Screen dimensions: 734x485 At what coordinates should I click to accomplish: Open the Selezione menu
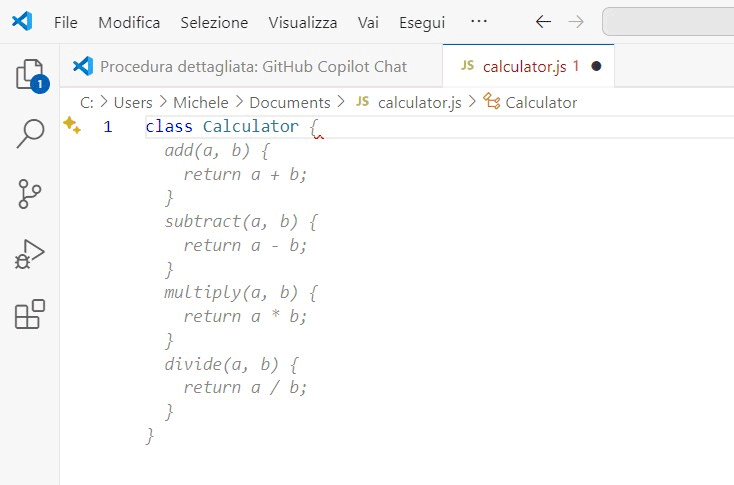[214, 22]
